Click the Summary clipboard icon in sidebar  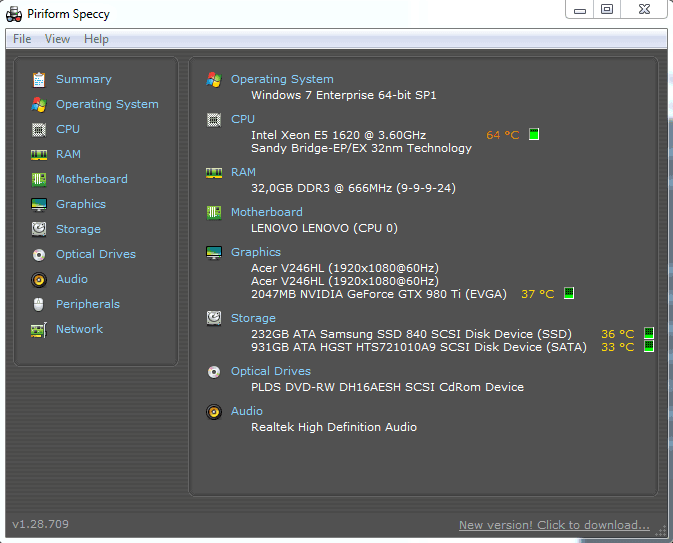tap(39, 79)
